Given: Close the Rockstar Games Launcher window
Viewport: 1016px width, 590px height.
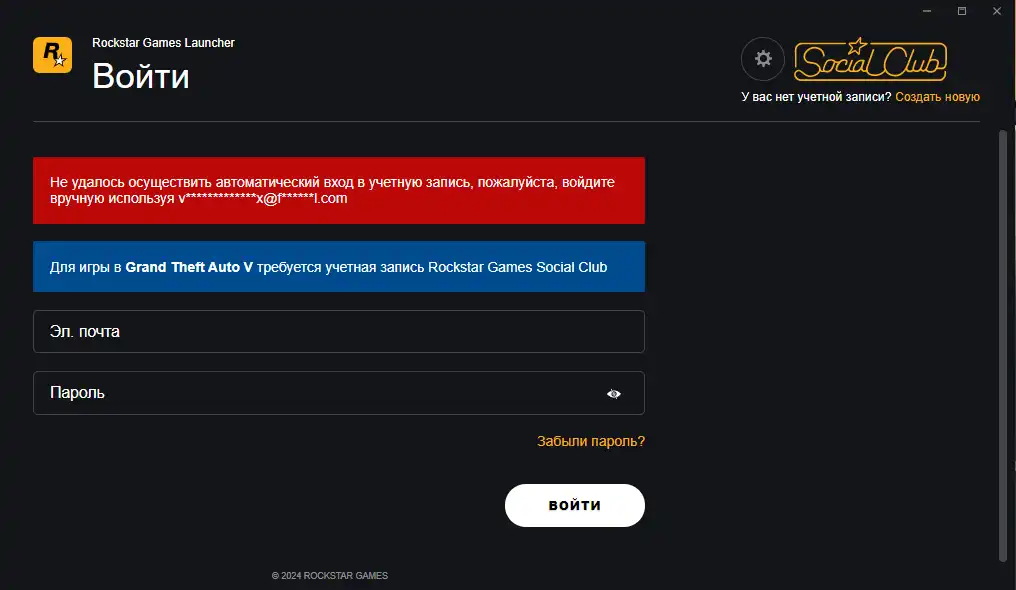Looking at the screenshot, I should [x=997, y=11].
